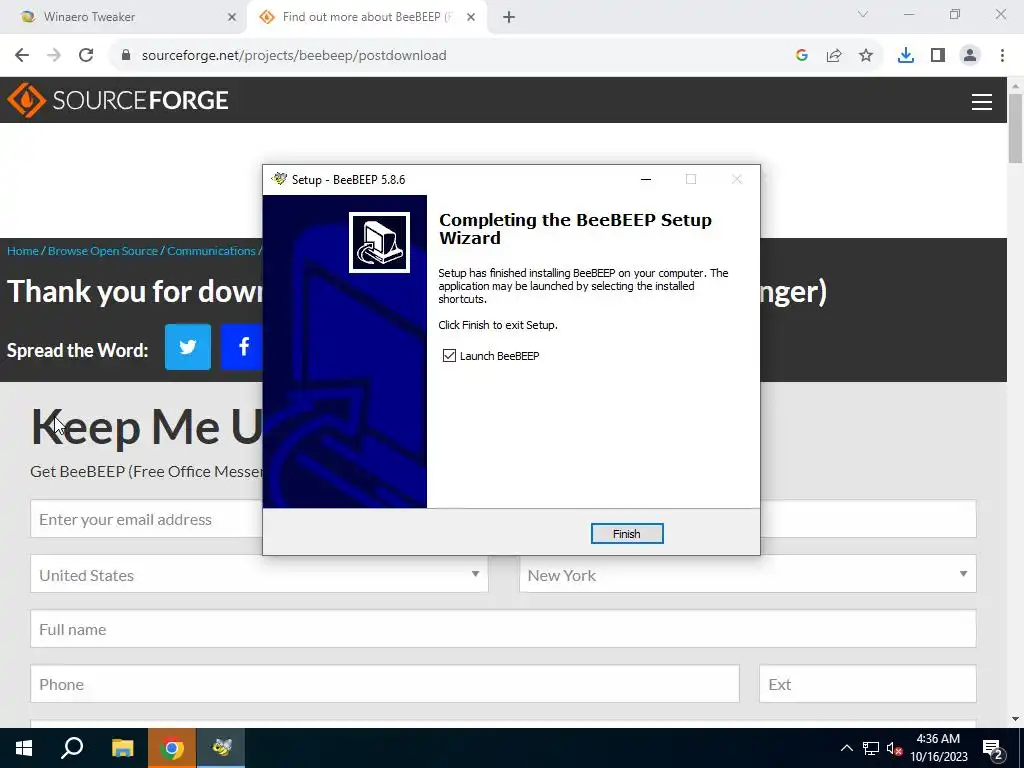Click the Chrome taskbar icon
1024x768 pixels.
172,748
